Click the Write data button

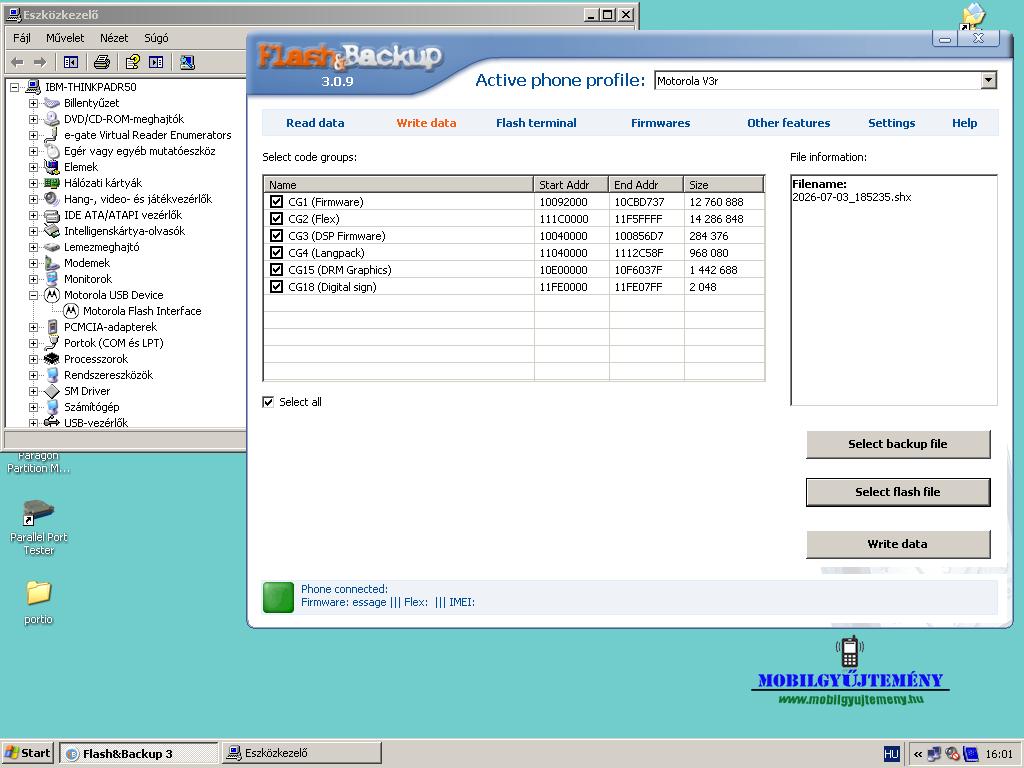click(x=898, y=544)
